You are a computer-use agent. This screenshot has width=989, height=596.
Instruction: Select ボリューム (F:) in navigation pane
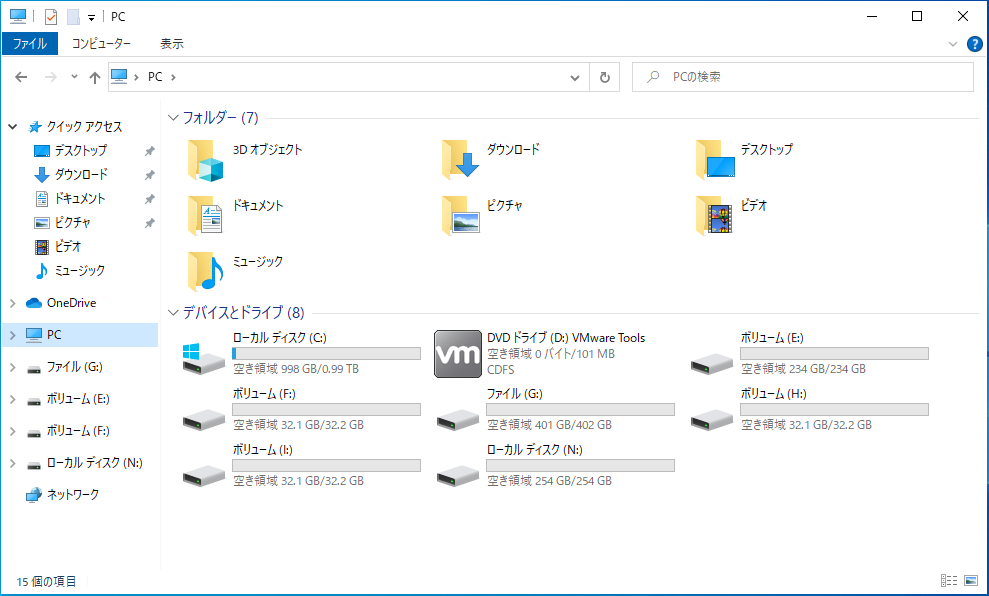[78, 431]
